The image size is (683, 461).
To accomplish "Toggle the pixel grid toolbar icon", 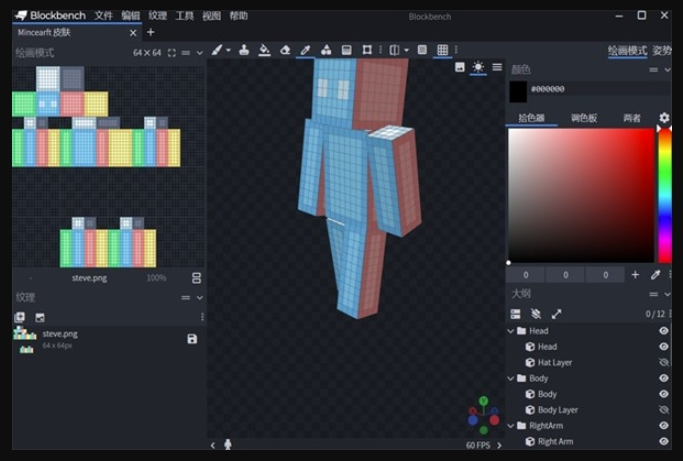I will [442, 50].
